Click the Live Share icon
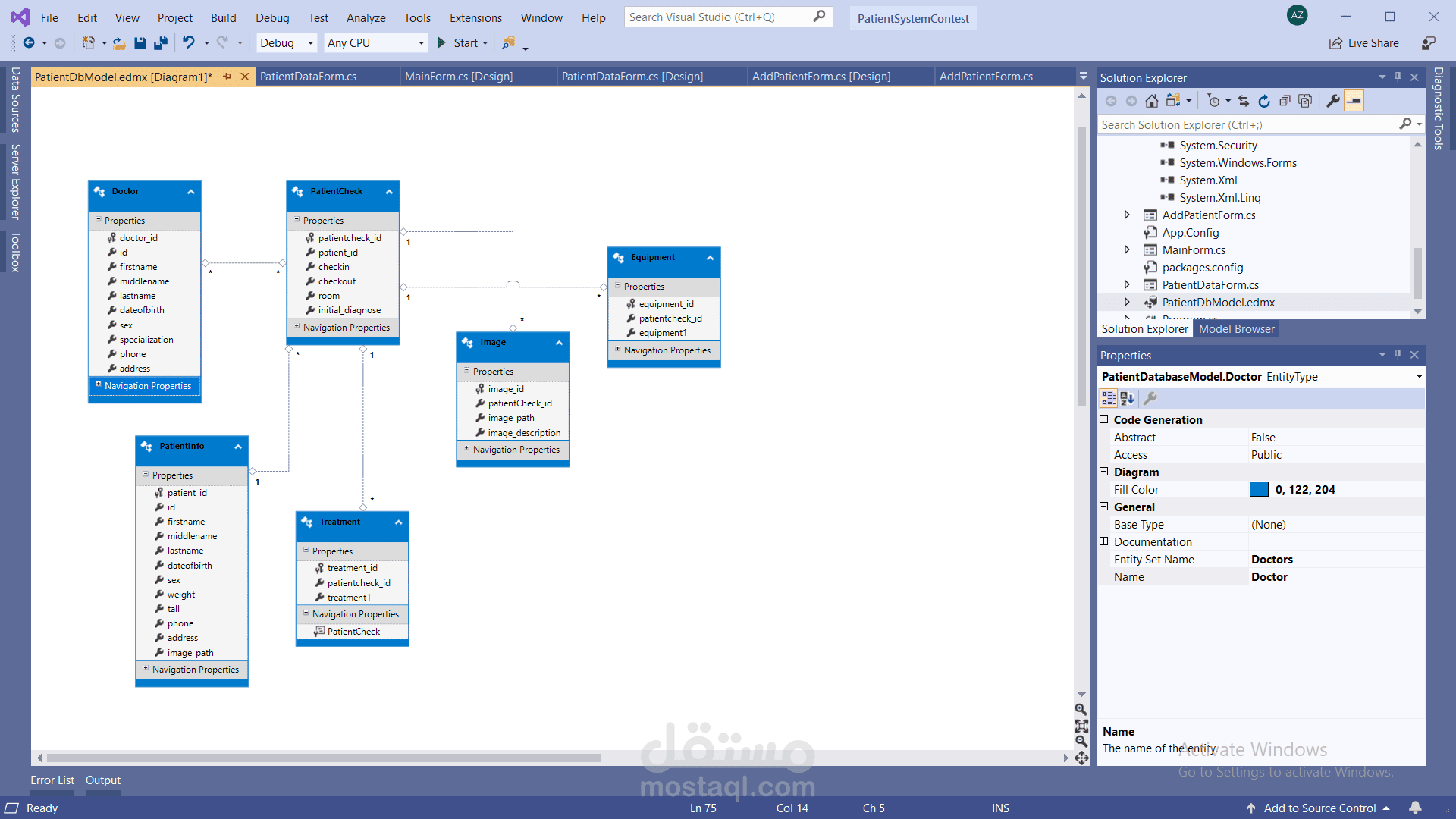 pos(1336,43)
